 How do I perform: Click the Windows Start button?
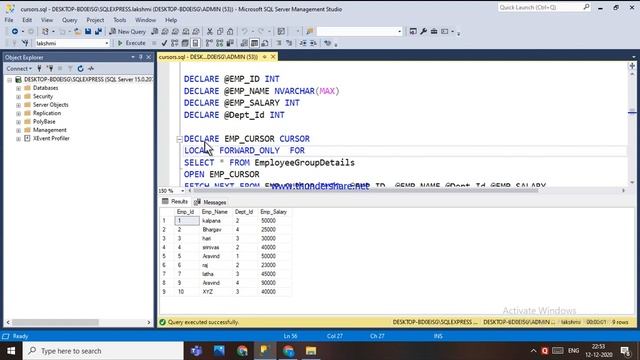tap(11, 351)
